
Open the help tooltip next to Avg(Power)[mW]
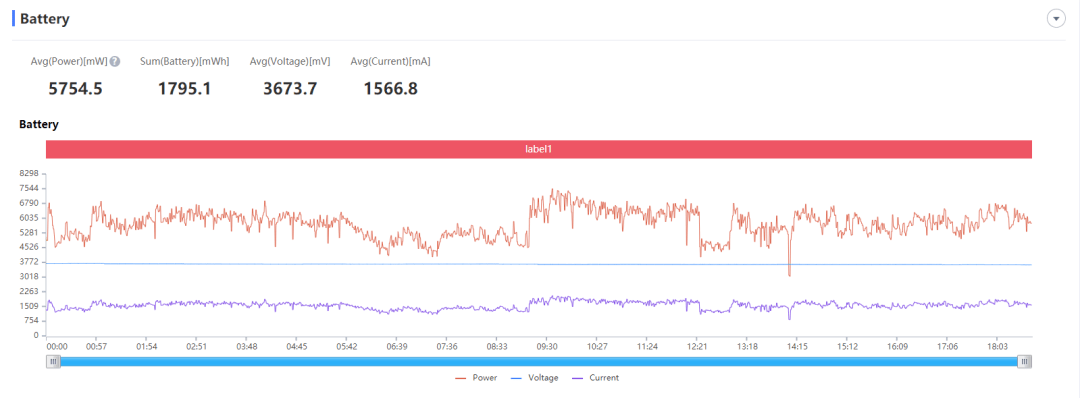[115, 61]
